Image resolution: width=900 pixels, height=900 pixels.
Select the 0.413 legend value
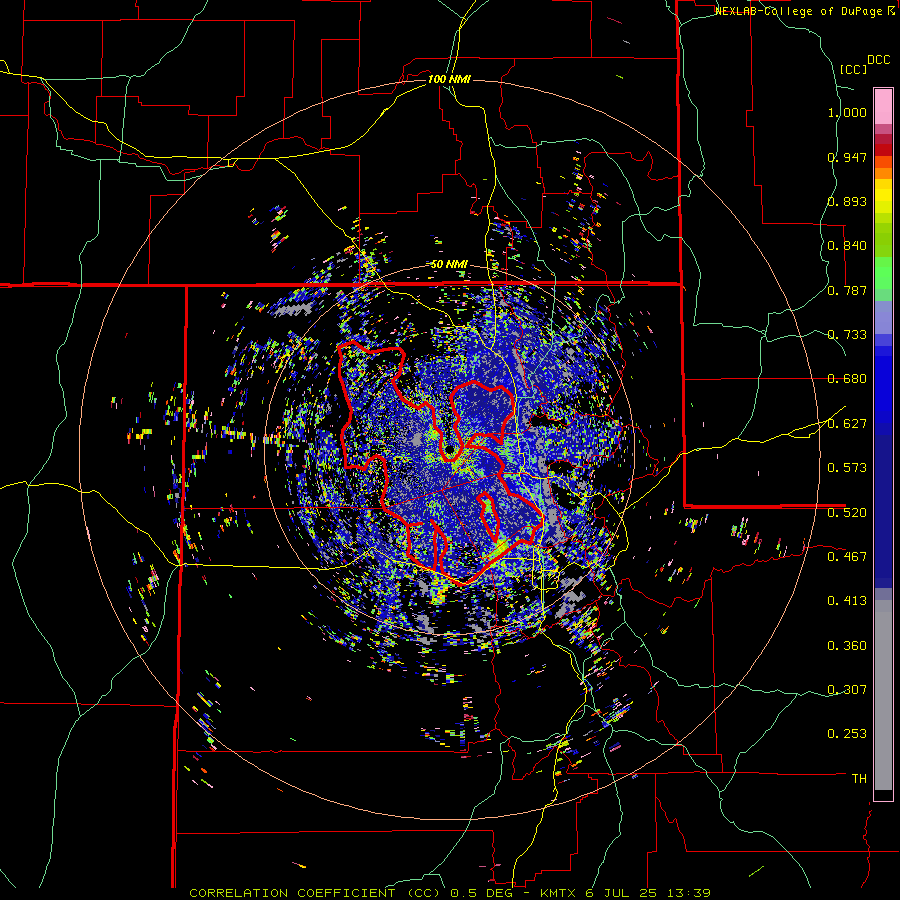tap(847, 601)
